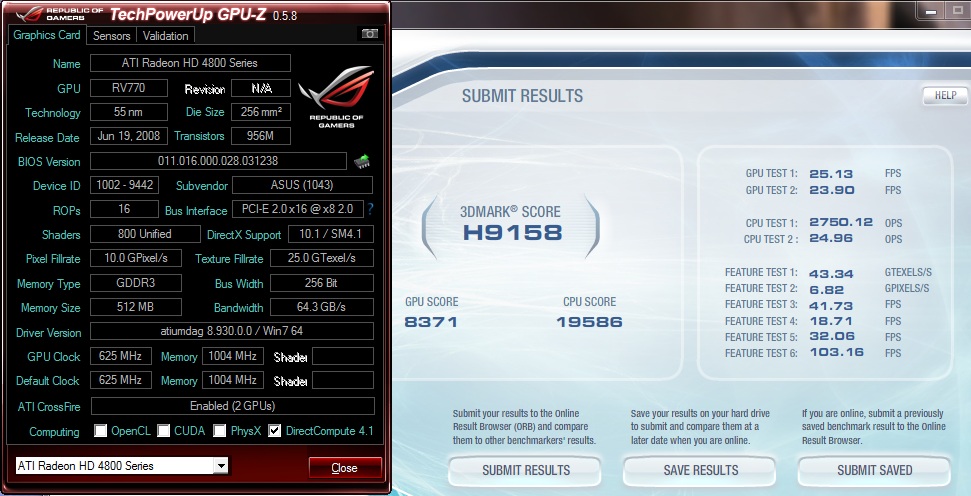971x496 pixels.
Task: Click the GPU TEST 1 value 25.13
Action: click(831, 174)
